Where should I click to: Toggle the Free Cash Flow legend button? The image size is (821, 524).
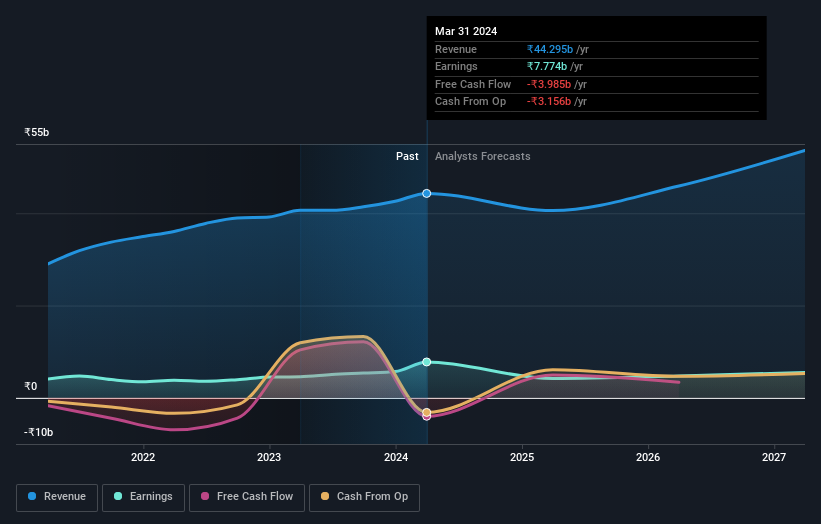coord(247,497)
